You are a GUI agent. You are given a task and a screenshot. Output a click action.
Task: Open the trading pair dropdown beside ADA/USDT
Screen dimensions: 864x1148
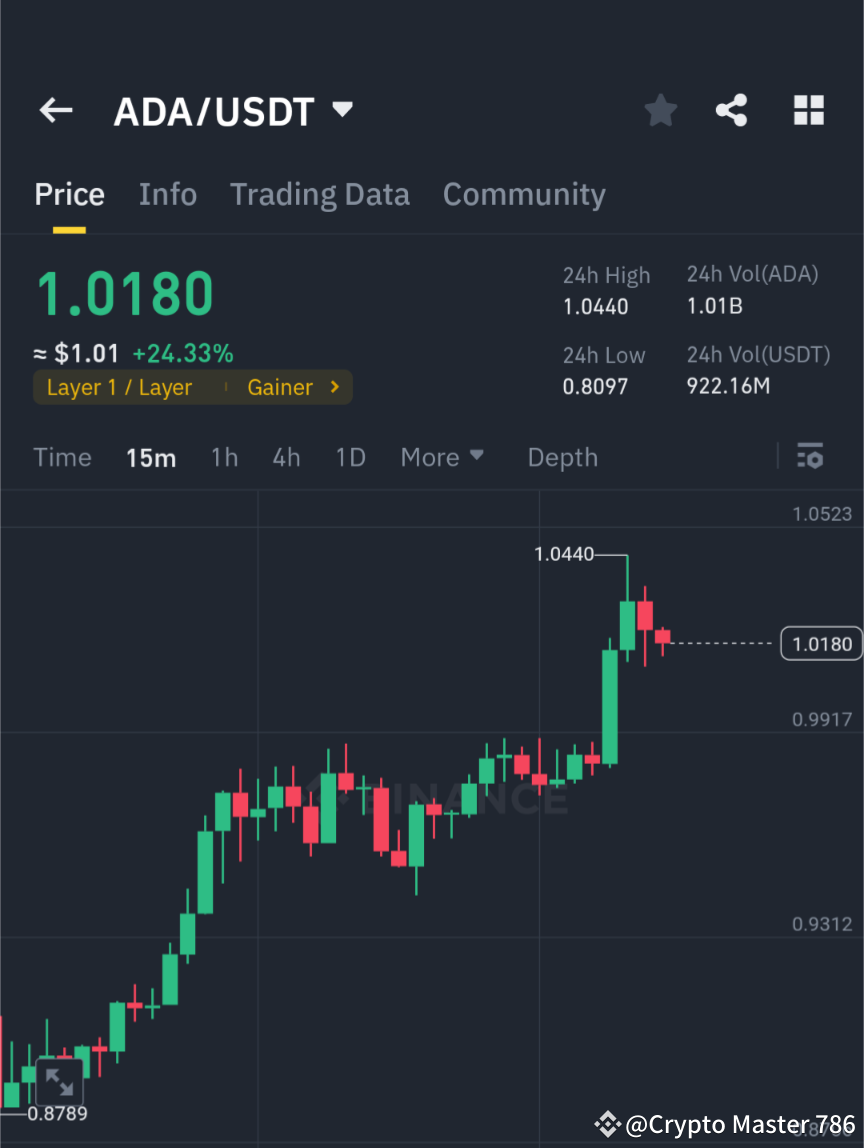pyautogui.click(x=341, y=110)
